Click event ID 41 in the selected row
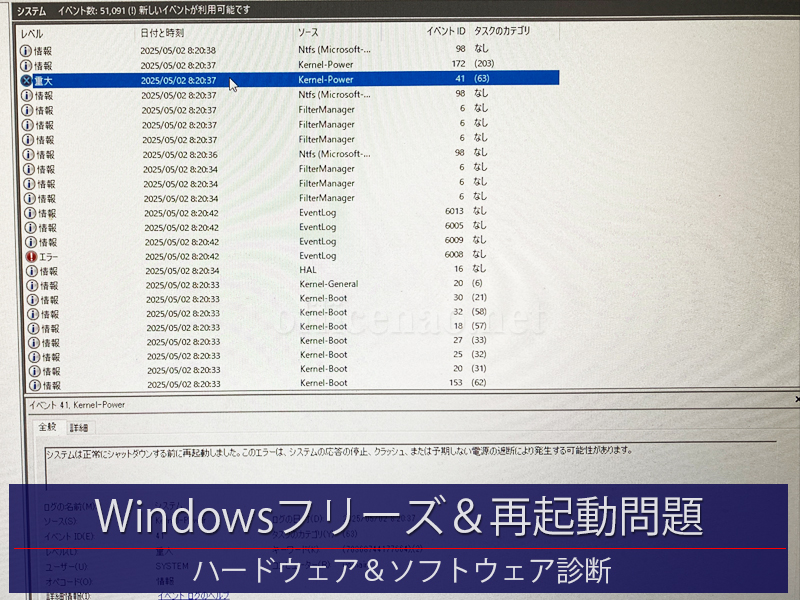 tap(460, 79)
